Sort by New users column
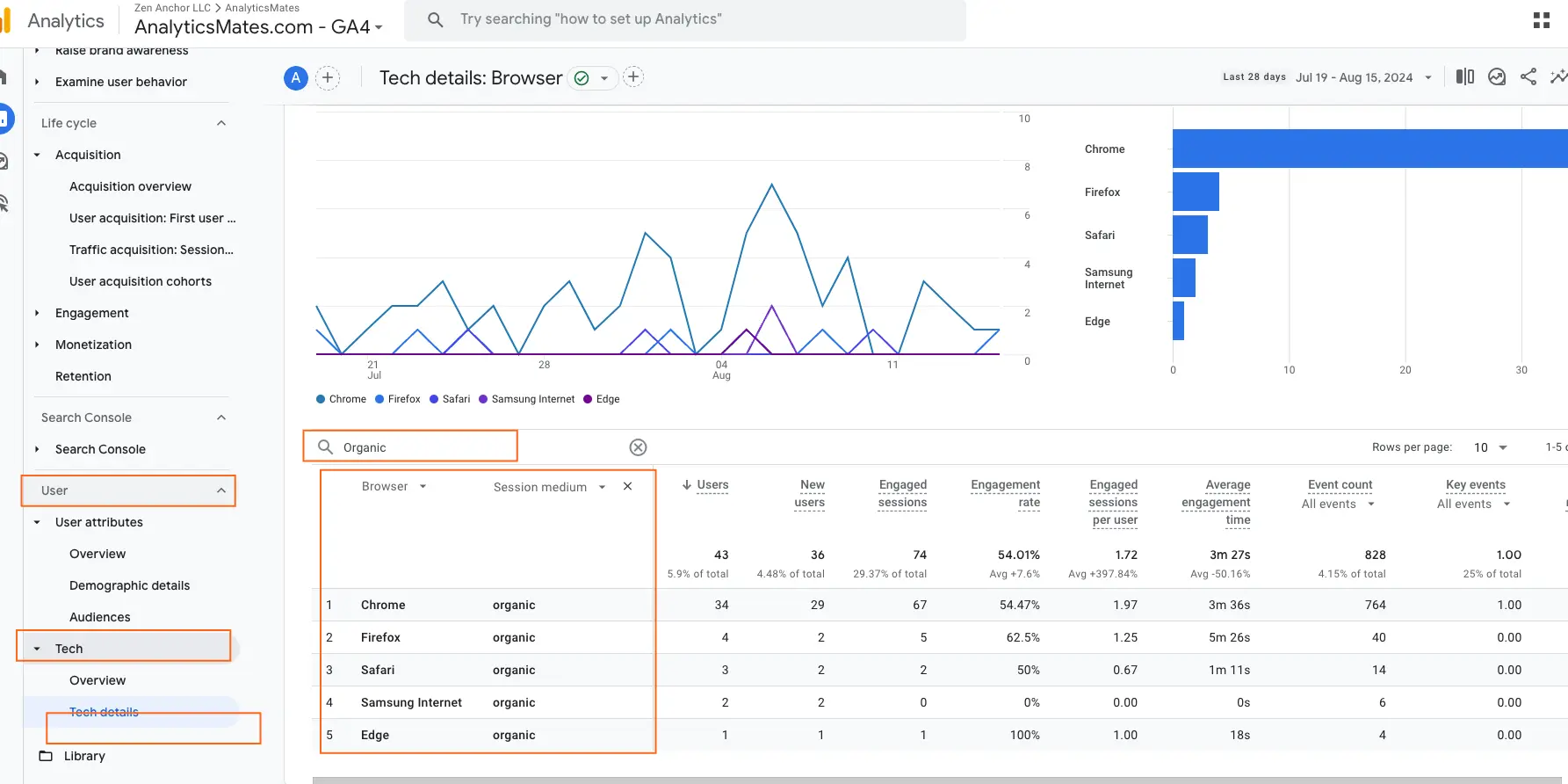The width and height of the screenshot is (1568, 784). click(x=809, y=494)
